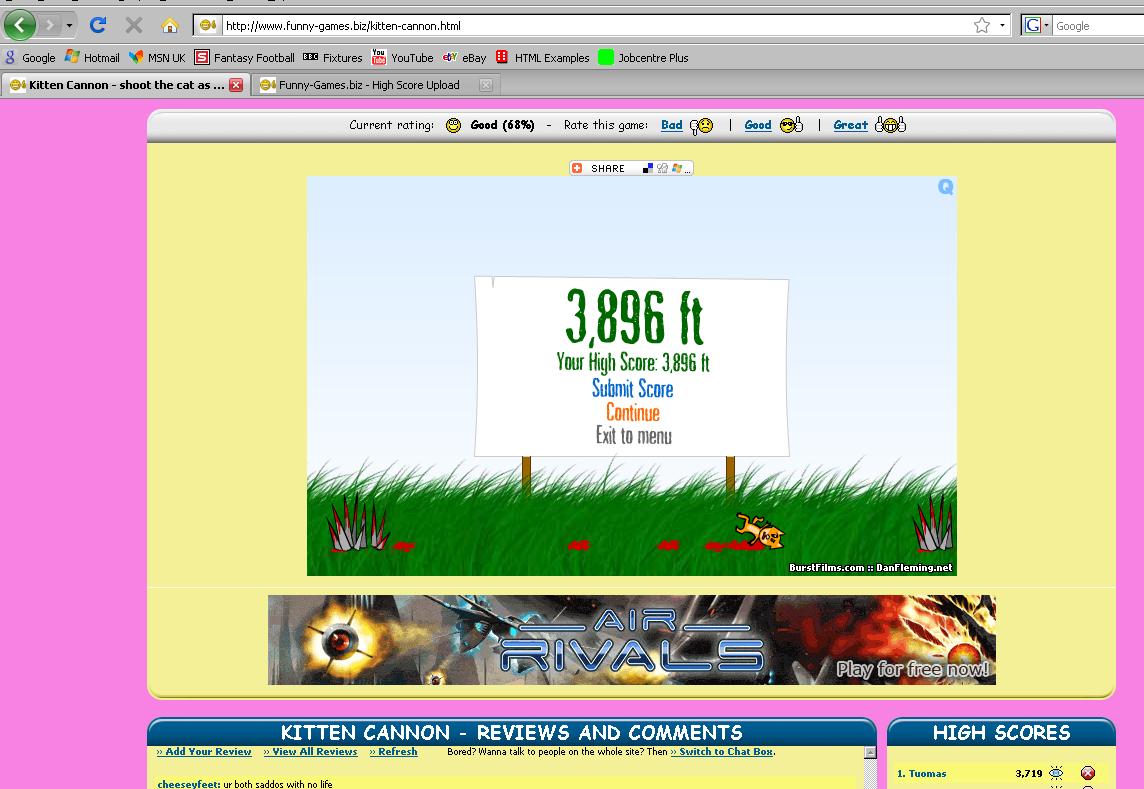Open the Air Rivals banner ad
1144x789 pixels.
point(632,639)
